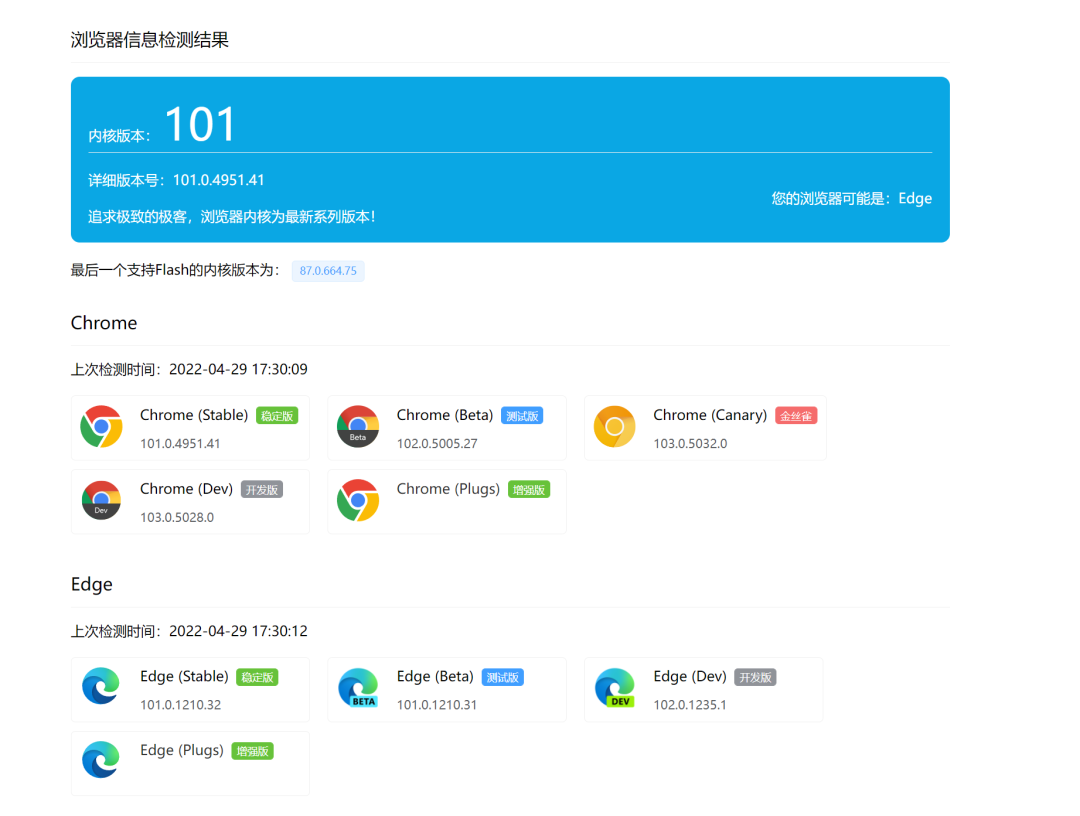Screen dimensions: 1080x816
Task: Click version number 103.0.5032.0
Action: point(690,443)
